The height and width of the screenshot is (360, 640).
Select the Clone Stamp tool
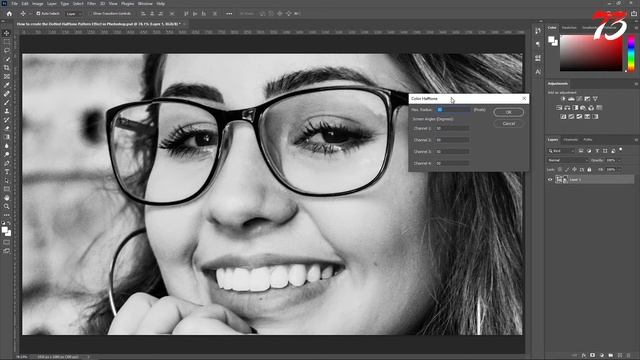7,111
